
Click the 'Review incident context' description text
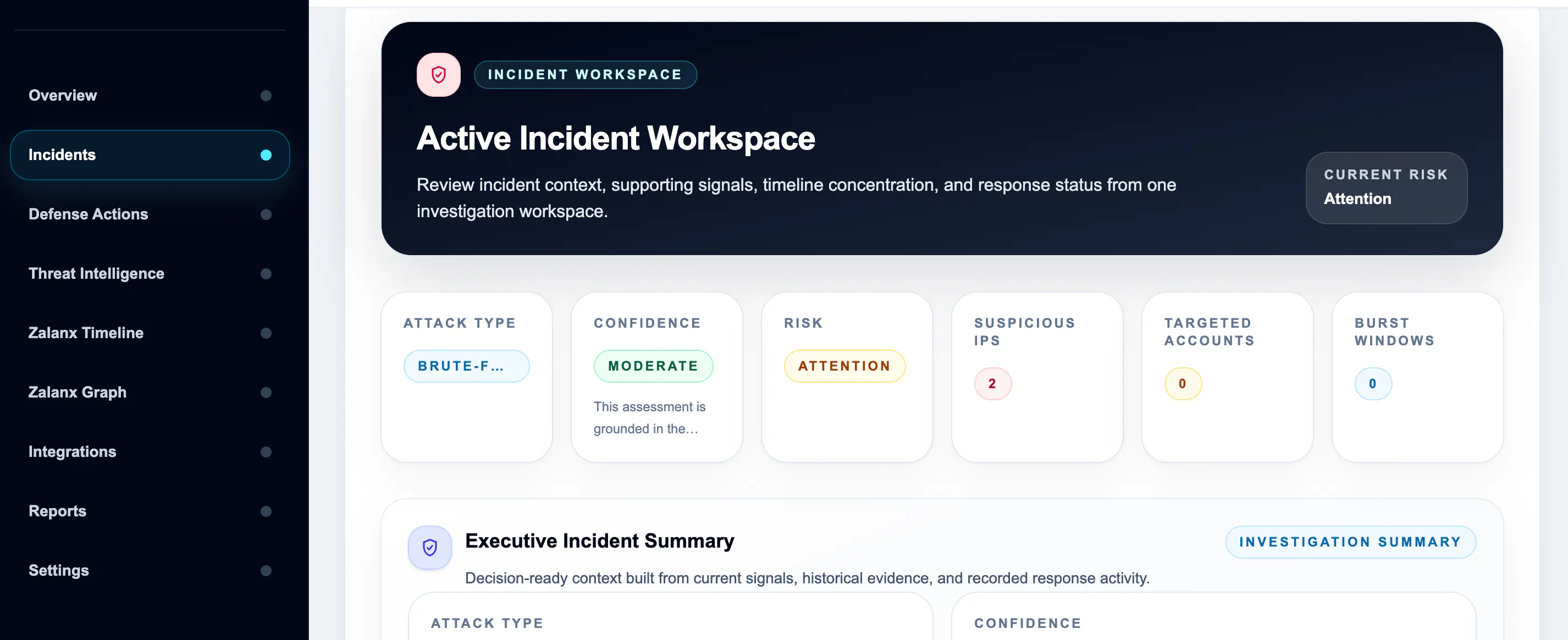coord(796,198)
